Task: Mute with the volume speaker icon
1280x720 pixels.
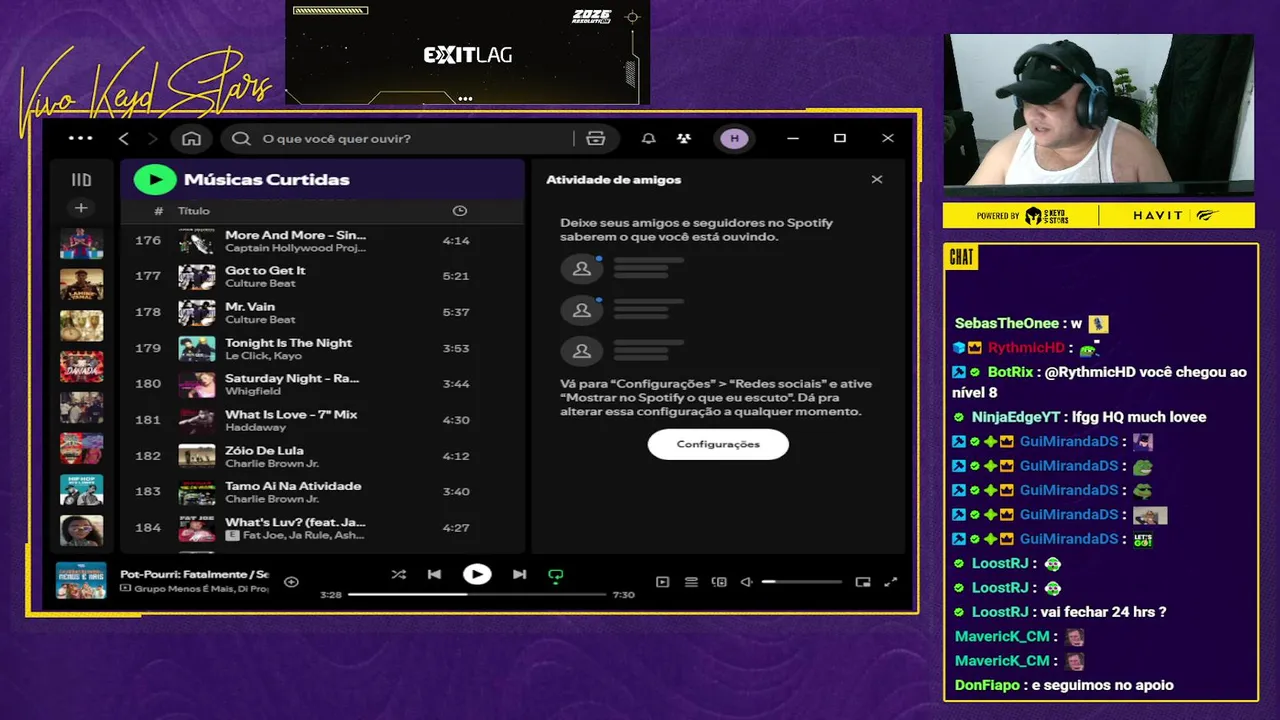Action: point(746,582)
